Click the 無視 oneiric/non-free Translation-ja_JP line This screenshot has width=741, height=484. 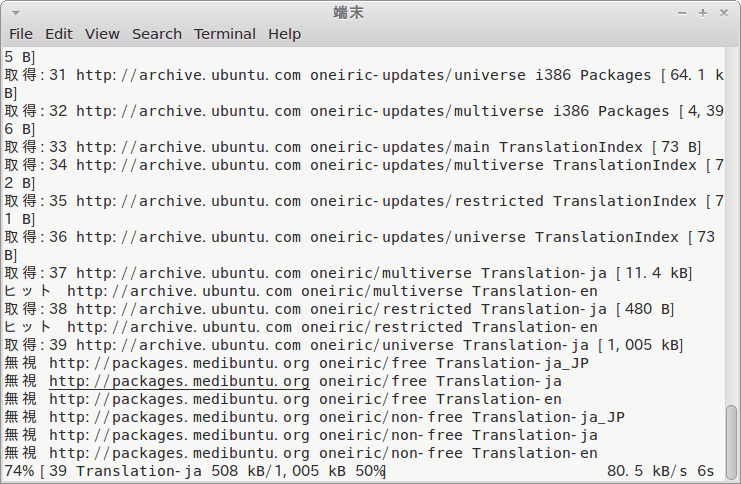pyautogui.click(x=314, y=417)
